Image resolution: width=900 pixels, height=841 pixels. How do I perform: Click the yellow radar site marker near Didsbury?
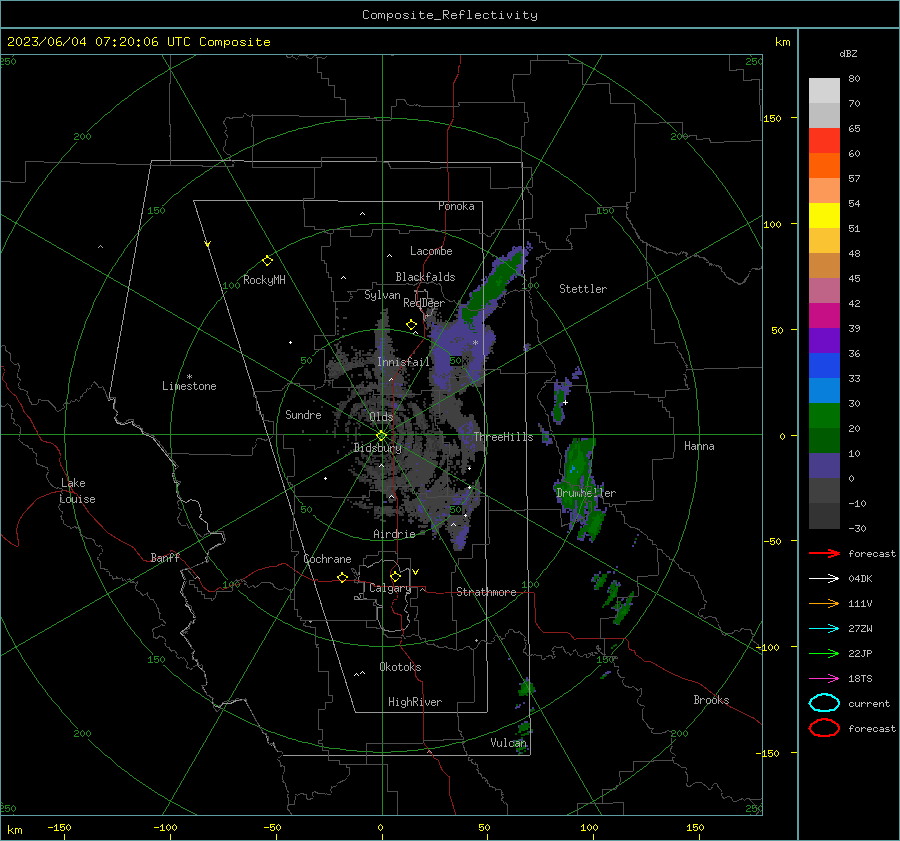[x=382, y=436]
